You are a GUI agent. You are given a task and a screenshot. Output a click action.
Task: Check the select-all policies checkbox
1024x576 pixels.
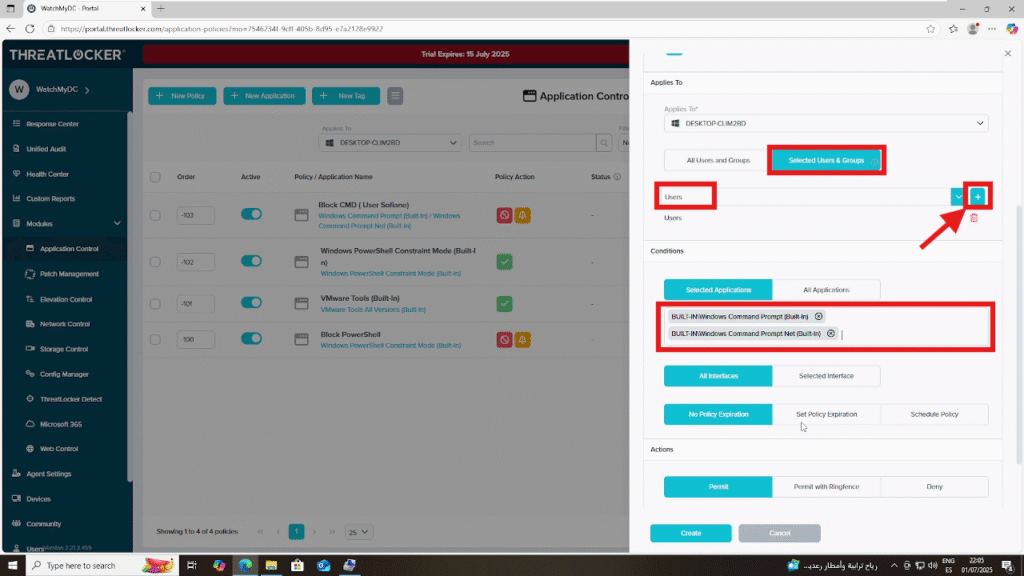pyautogui.click(x=155, y=177)
